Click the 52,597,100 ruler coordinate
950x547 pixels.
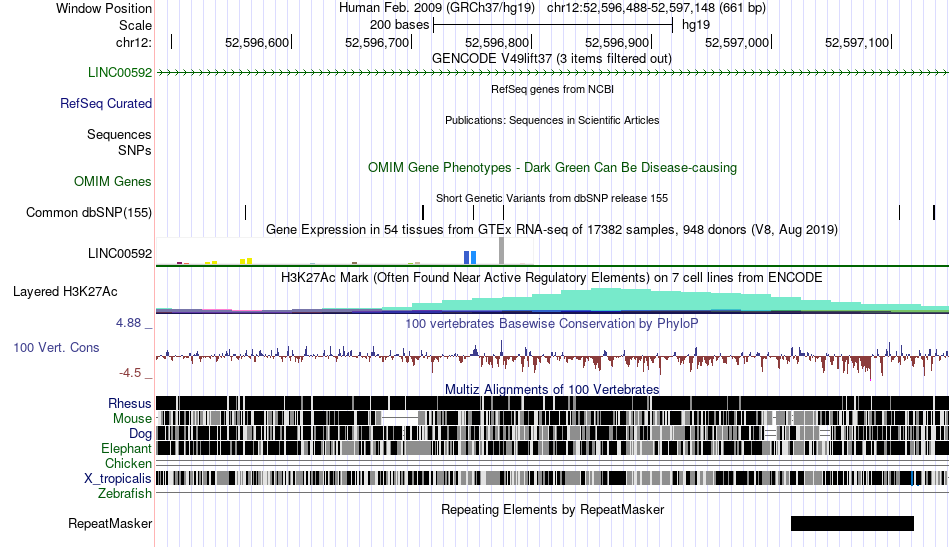(857, 42)
